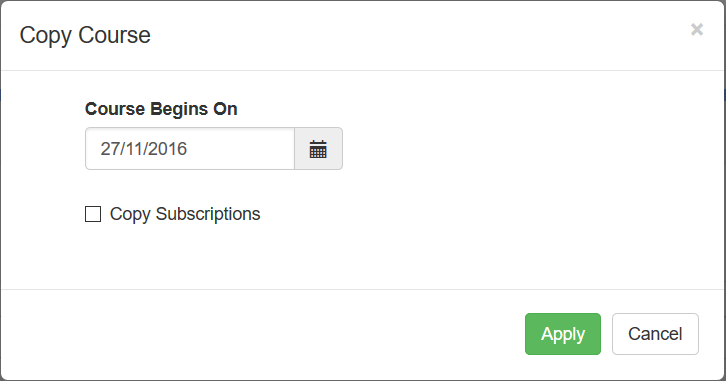Focus the Course Begins On date field

click(x=190, y=149)
